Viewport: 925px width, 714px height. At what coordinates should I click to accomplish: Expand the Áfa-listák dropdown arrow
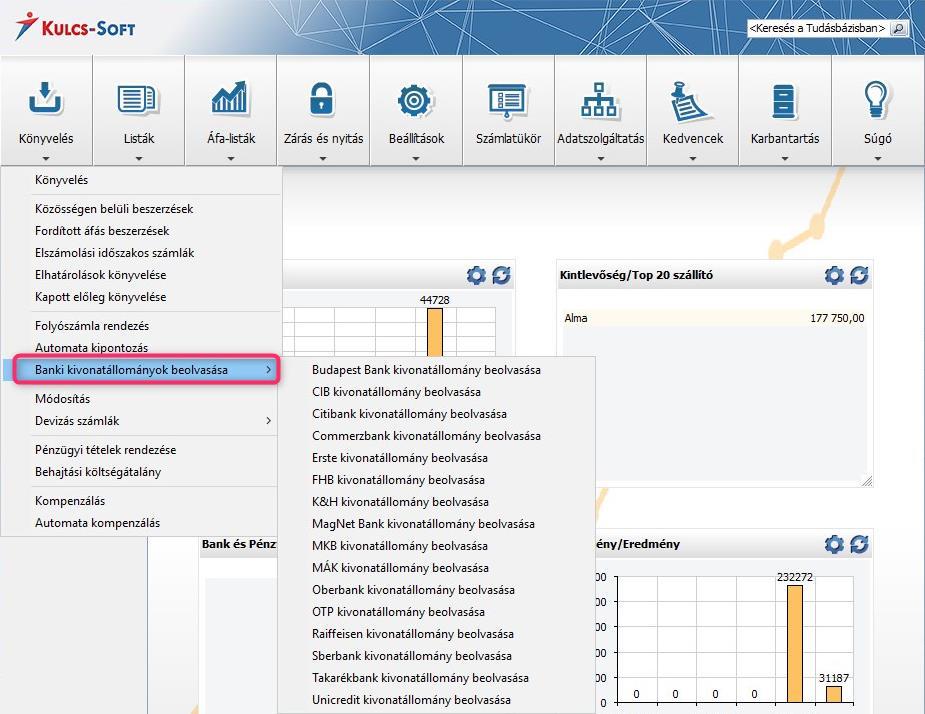[231, 159]
